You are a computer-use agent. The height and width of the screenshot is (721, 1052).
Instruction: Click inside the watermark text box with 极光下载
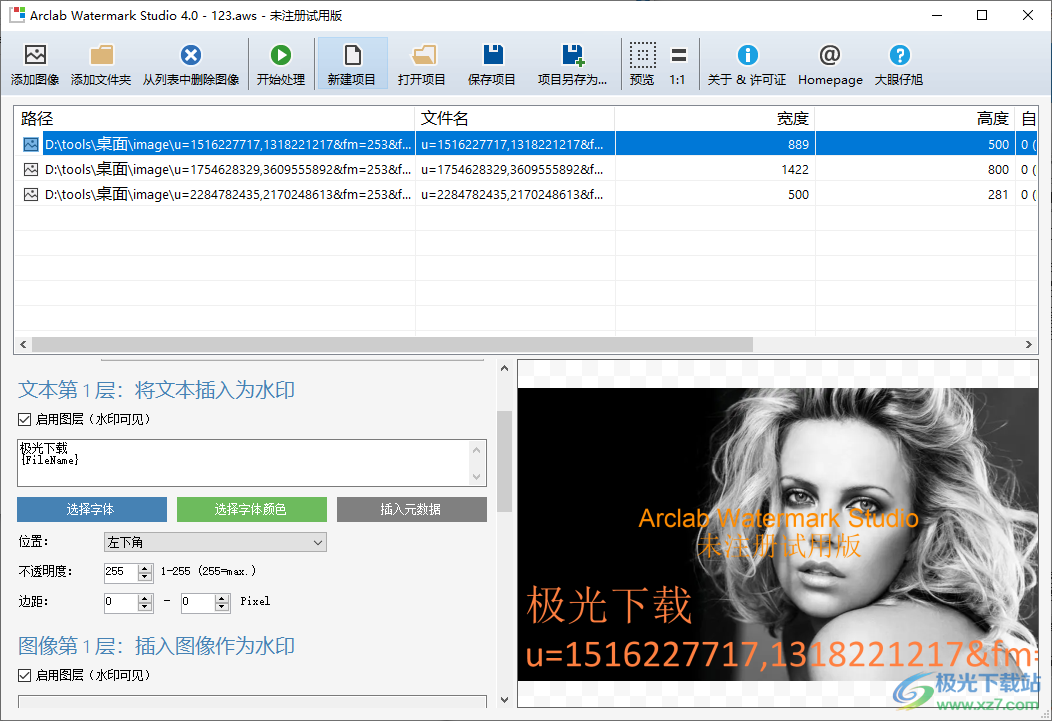point(243,463)
